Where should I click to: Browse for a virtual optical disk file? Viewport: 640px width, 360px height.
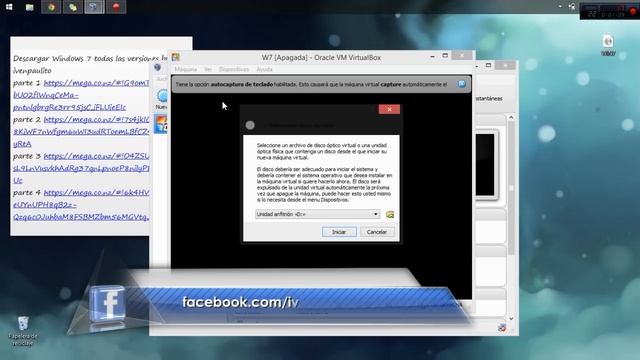[x=390, y=214]
